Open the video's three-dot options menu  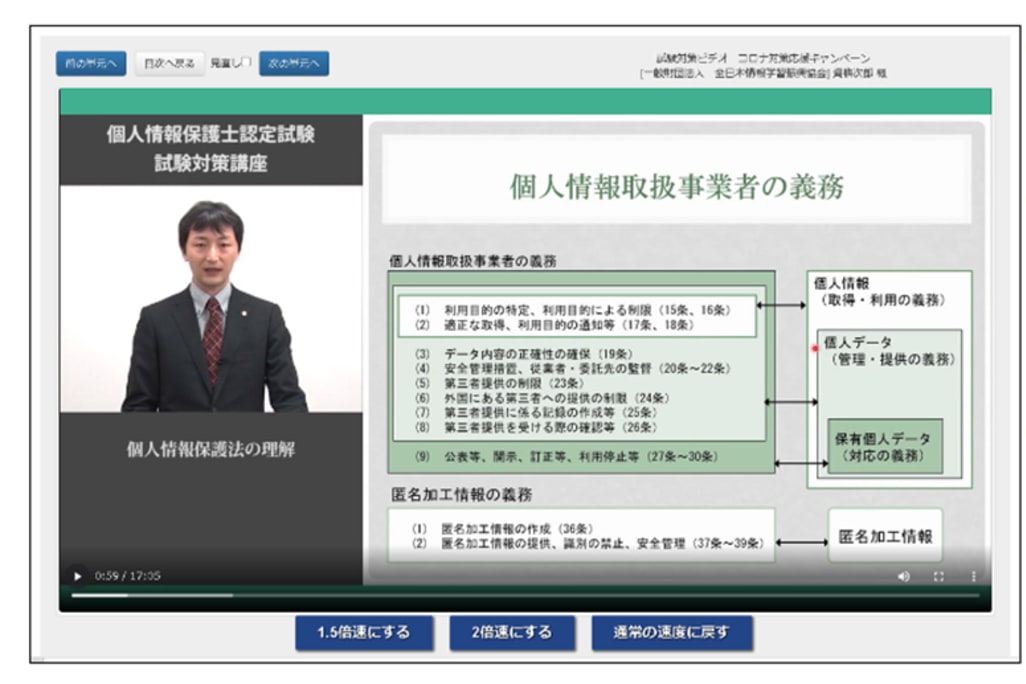tap(973, 576)
